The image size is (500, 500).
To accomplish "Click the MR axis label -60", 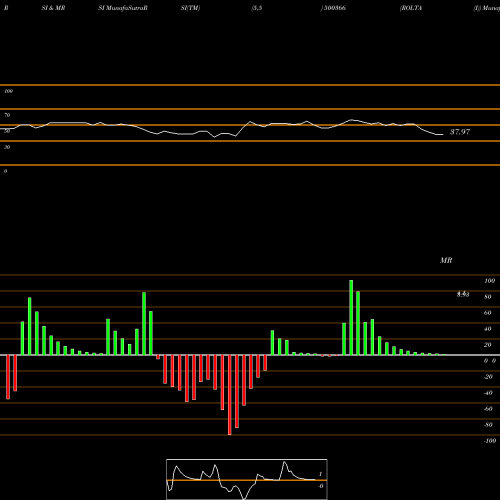I will [488, 409].
